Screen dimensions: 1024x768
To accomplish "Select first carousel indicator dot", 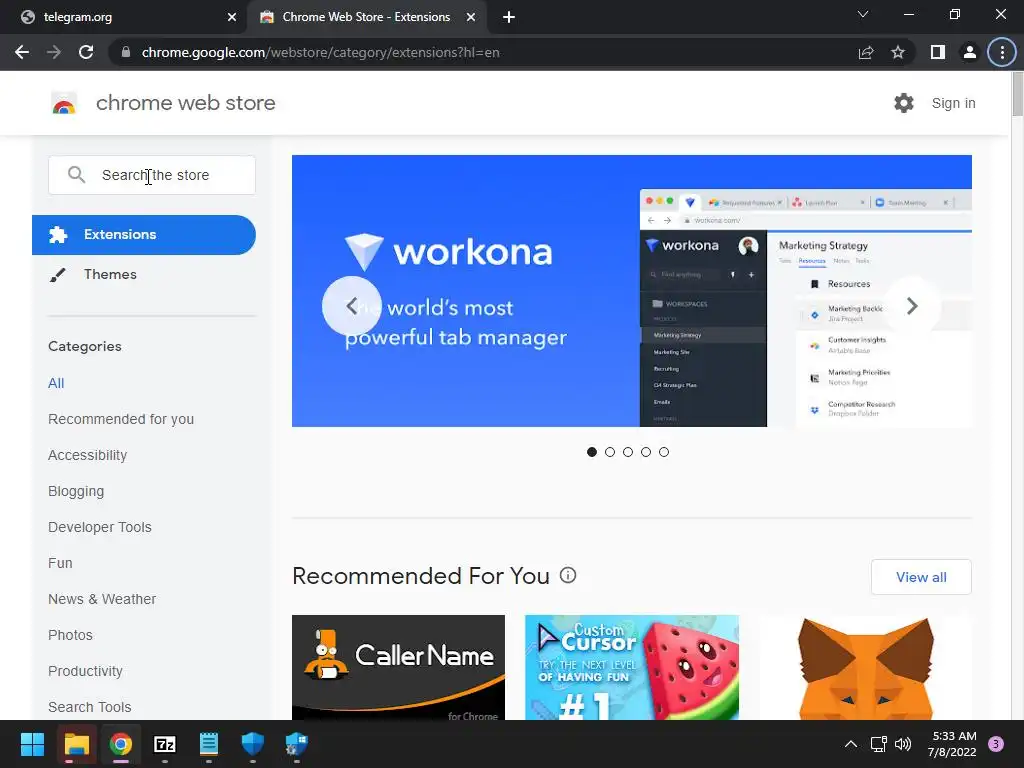I will pos(592,452).
